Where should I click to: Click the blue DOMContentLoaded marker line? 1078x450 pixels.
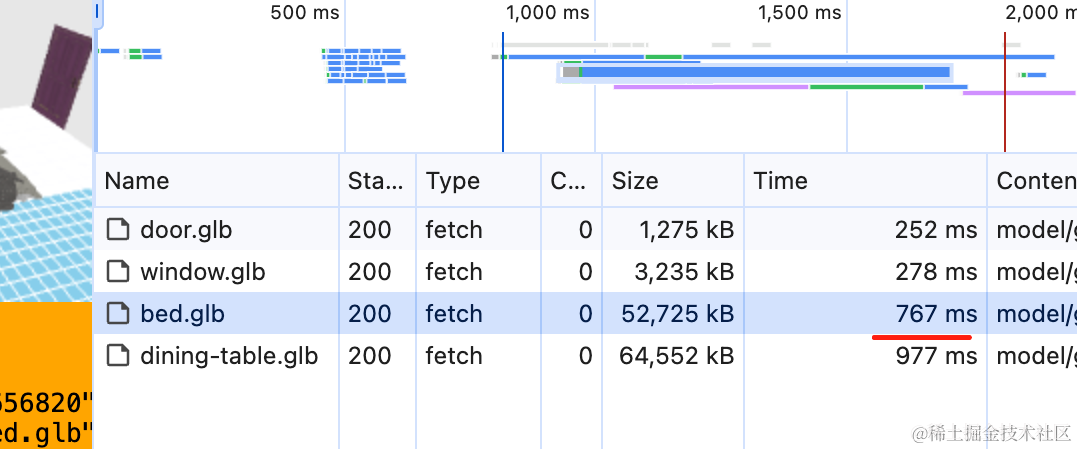coord(503,91)
